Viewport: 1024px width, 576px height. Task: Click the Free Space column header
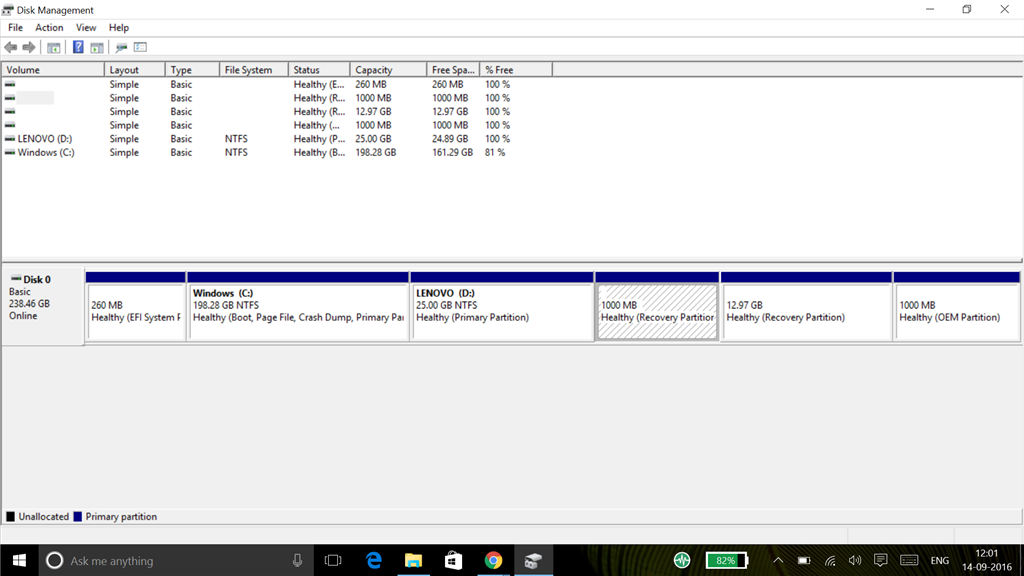(453, 70)
